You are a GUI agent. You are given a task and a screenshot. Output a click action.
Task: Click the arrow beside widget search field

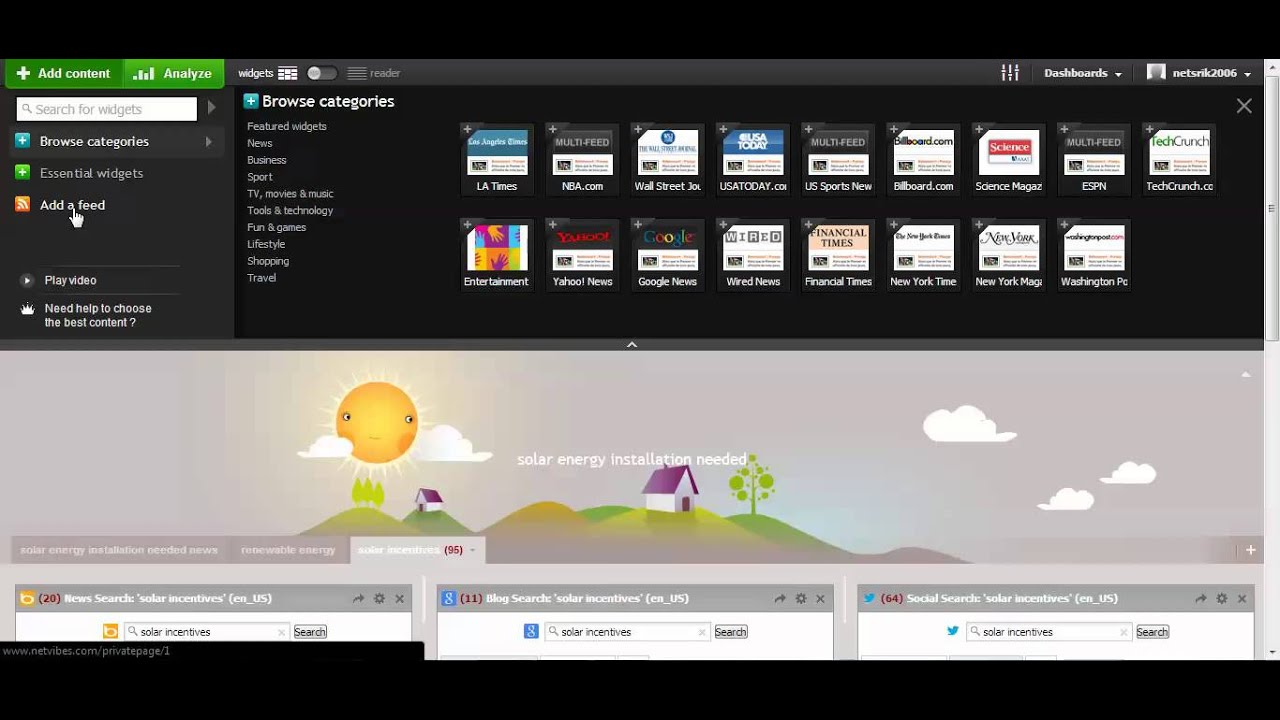[211, 108]
